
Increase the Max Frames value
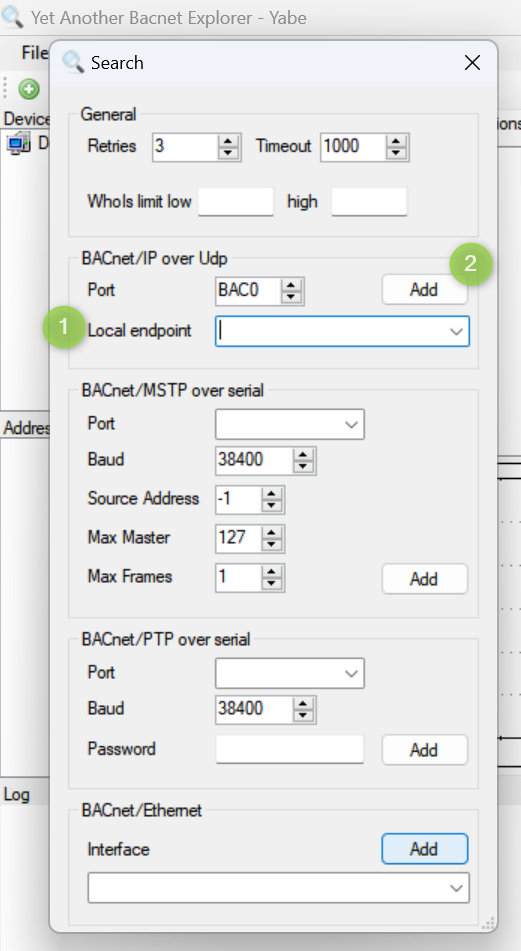pos(272,572)
